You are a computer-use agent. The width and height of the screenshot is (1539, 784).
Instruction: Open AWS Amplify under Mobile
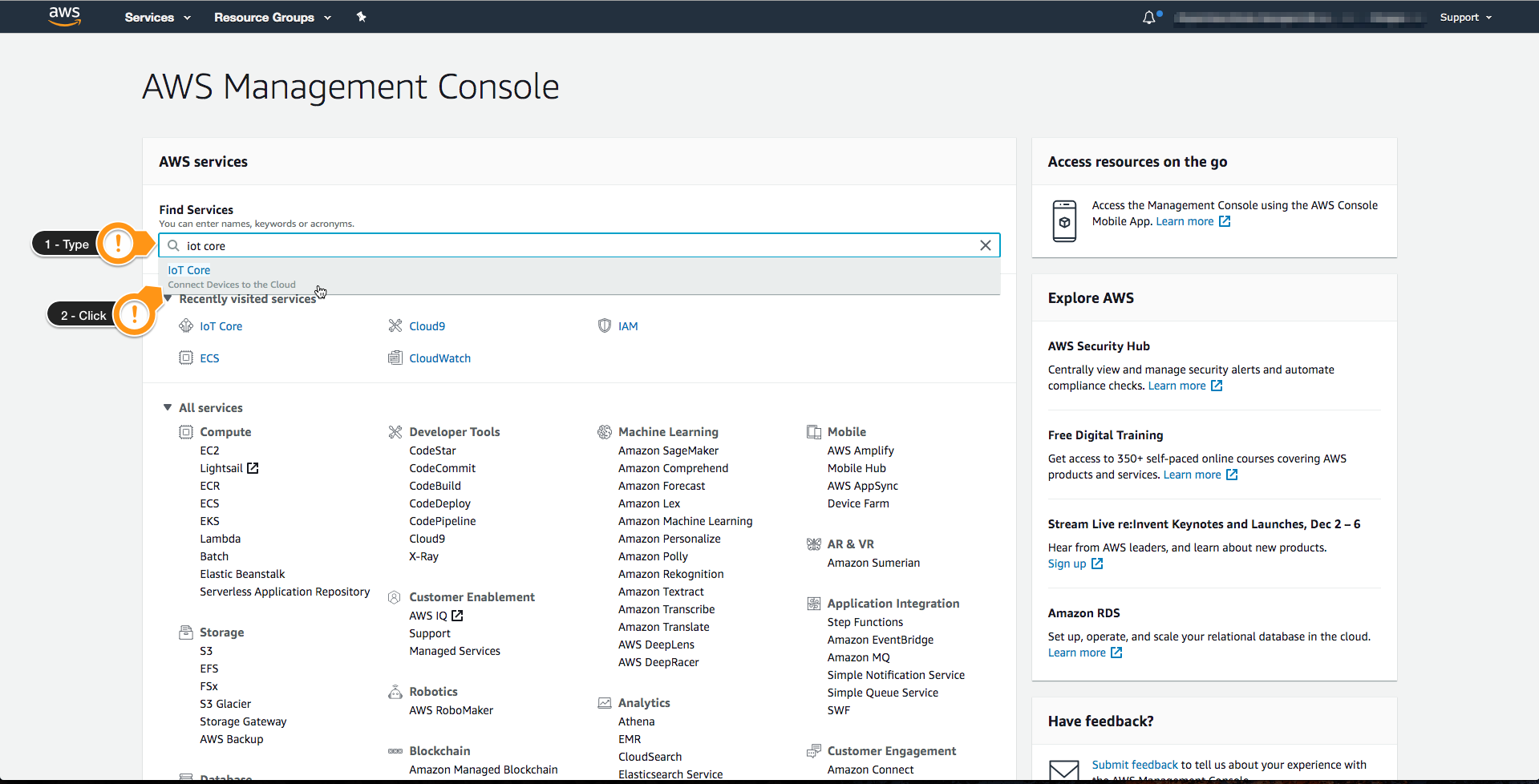point(861,451)
